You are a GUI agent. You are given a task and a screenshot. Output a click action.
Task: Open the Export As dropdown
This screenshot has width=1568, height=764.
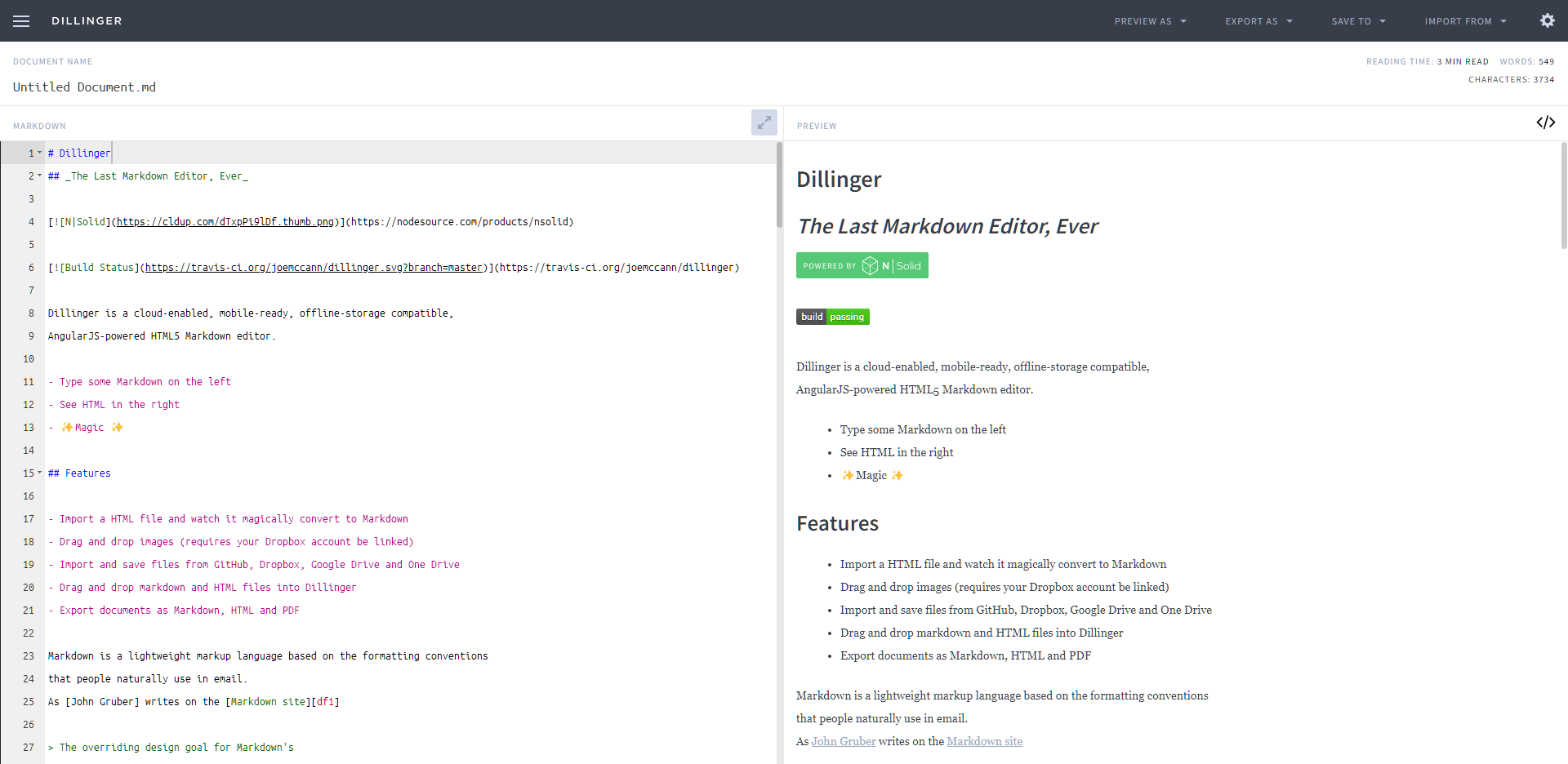coord(1258,21)
